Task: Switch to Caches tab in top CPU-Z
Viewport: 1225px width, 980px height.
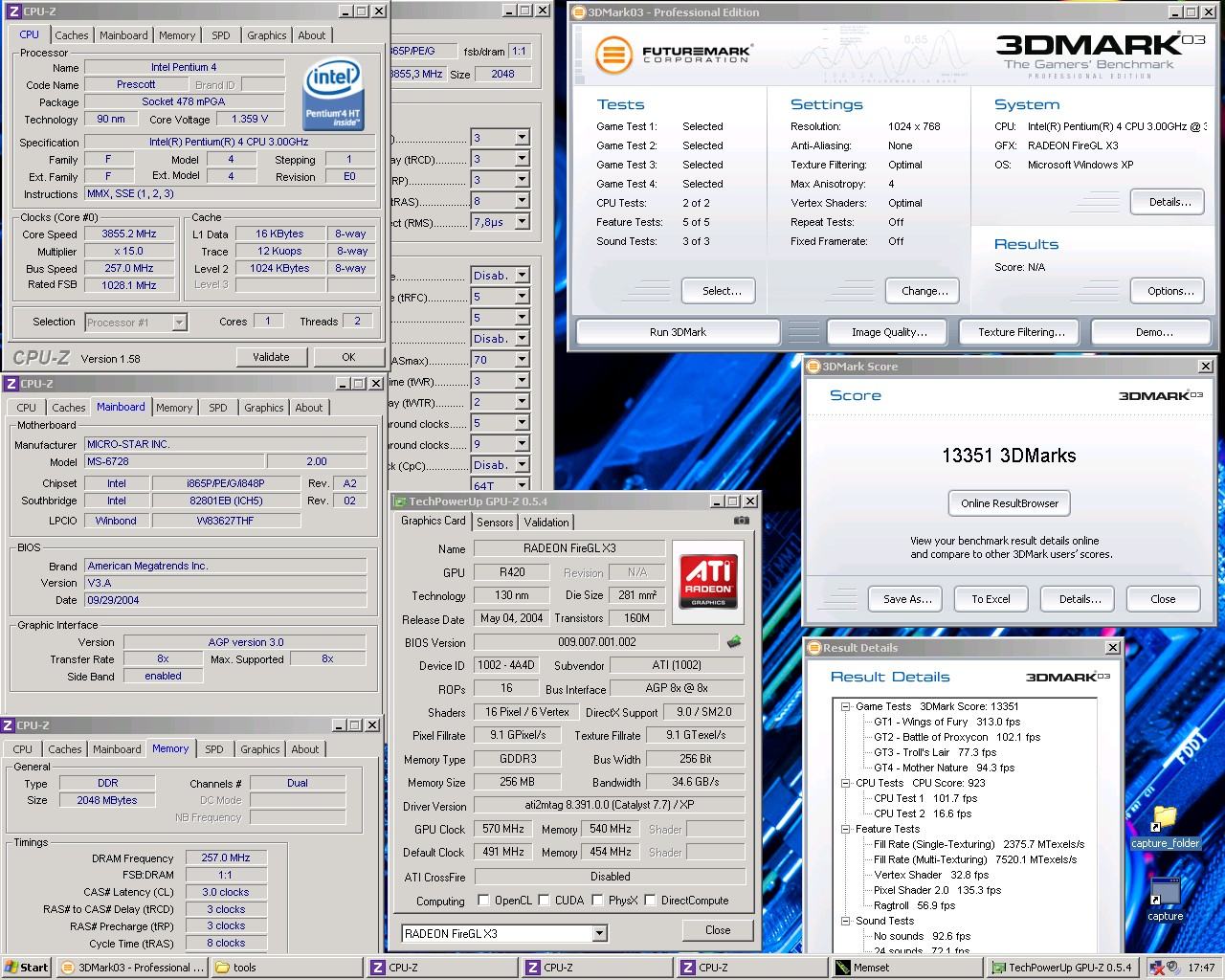Action: 71,35
